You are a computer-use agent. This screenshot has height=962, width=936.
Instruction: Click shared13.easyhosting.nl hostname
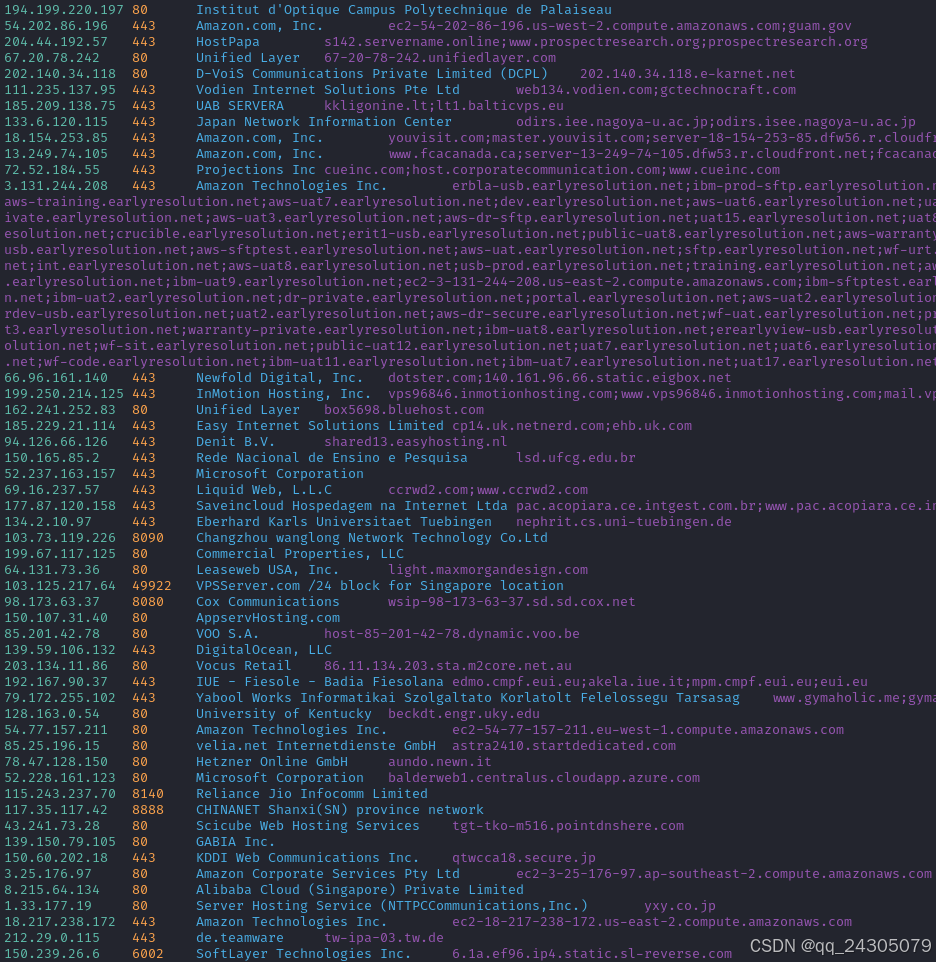pyautogui.click(x=415, y=441)
